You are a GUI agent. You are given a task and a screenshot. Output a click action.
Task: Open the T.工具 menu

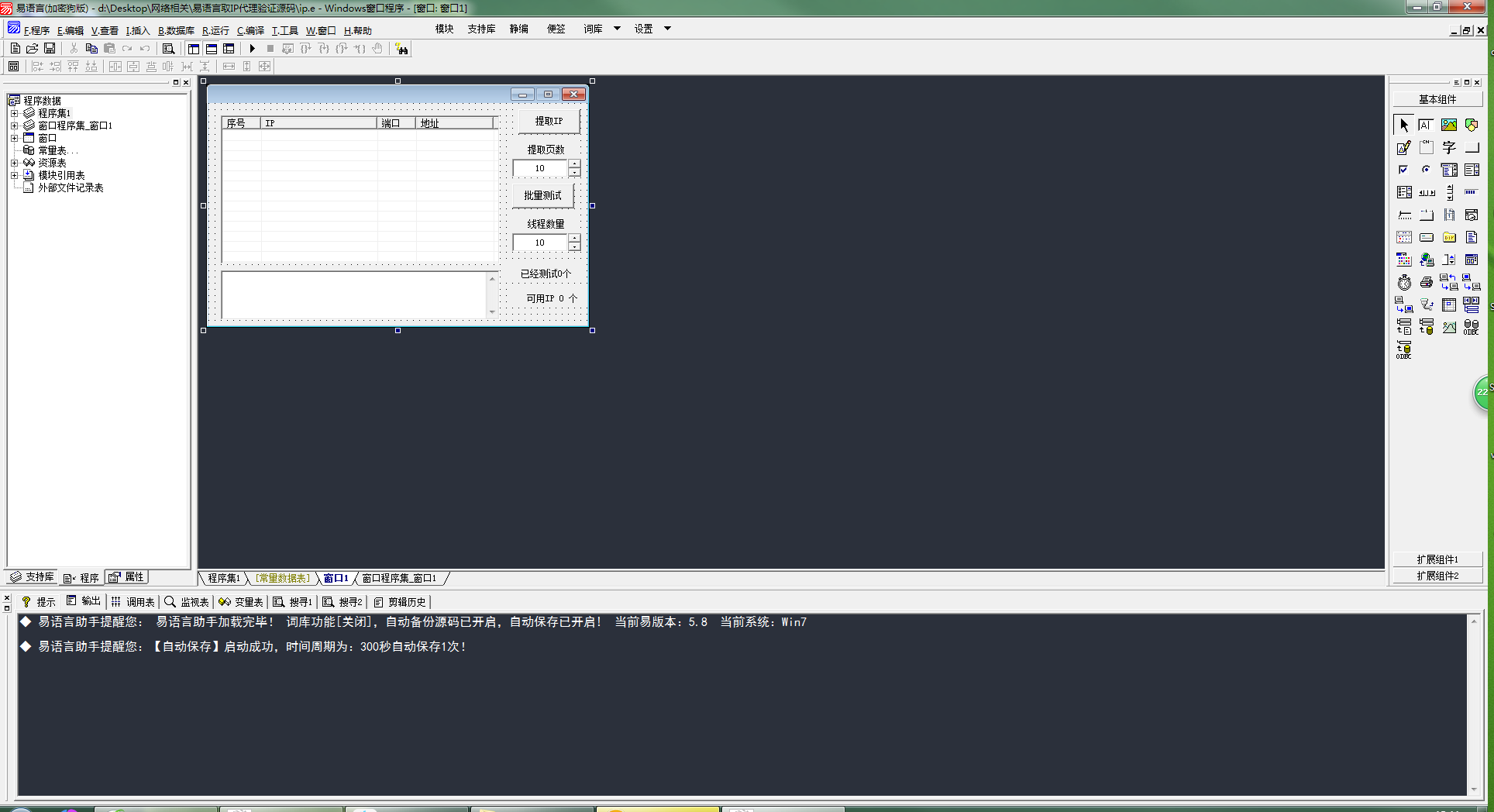tap(284, 30)
